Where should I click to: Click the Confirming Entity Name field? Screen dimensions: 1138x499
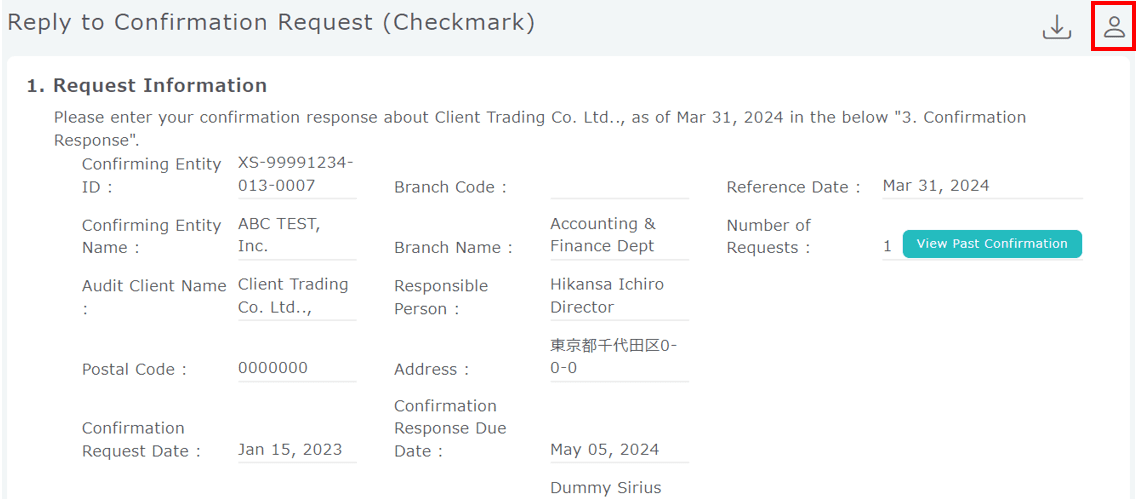(x=296, y=235)
